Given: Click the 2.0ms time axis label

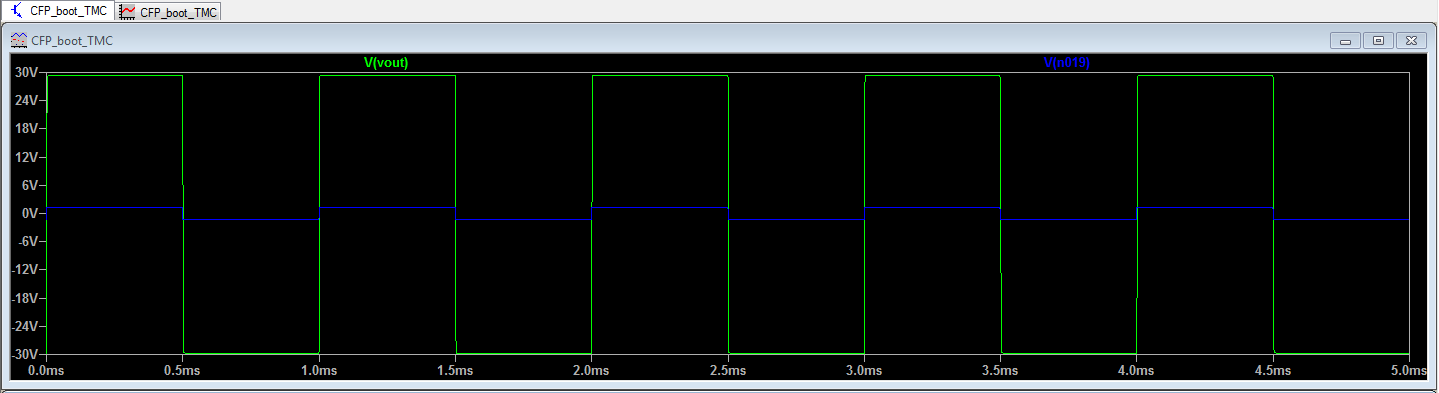Looking at the screenshot, I should [591, 370].
